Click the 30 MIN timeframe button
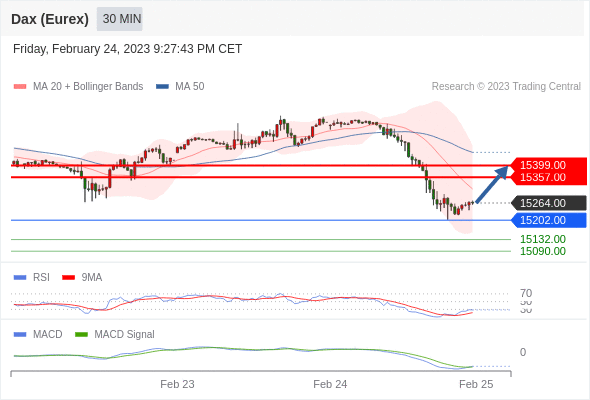 [x=120, y=19]
